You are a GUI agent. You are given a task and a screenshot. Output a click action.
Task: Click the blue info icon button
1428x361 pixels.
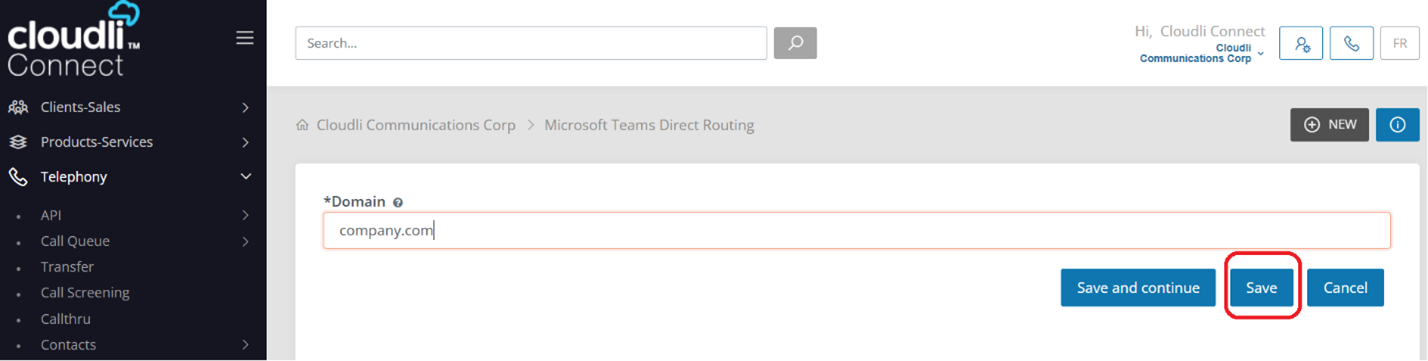(1398, 125)
